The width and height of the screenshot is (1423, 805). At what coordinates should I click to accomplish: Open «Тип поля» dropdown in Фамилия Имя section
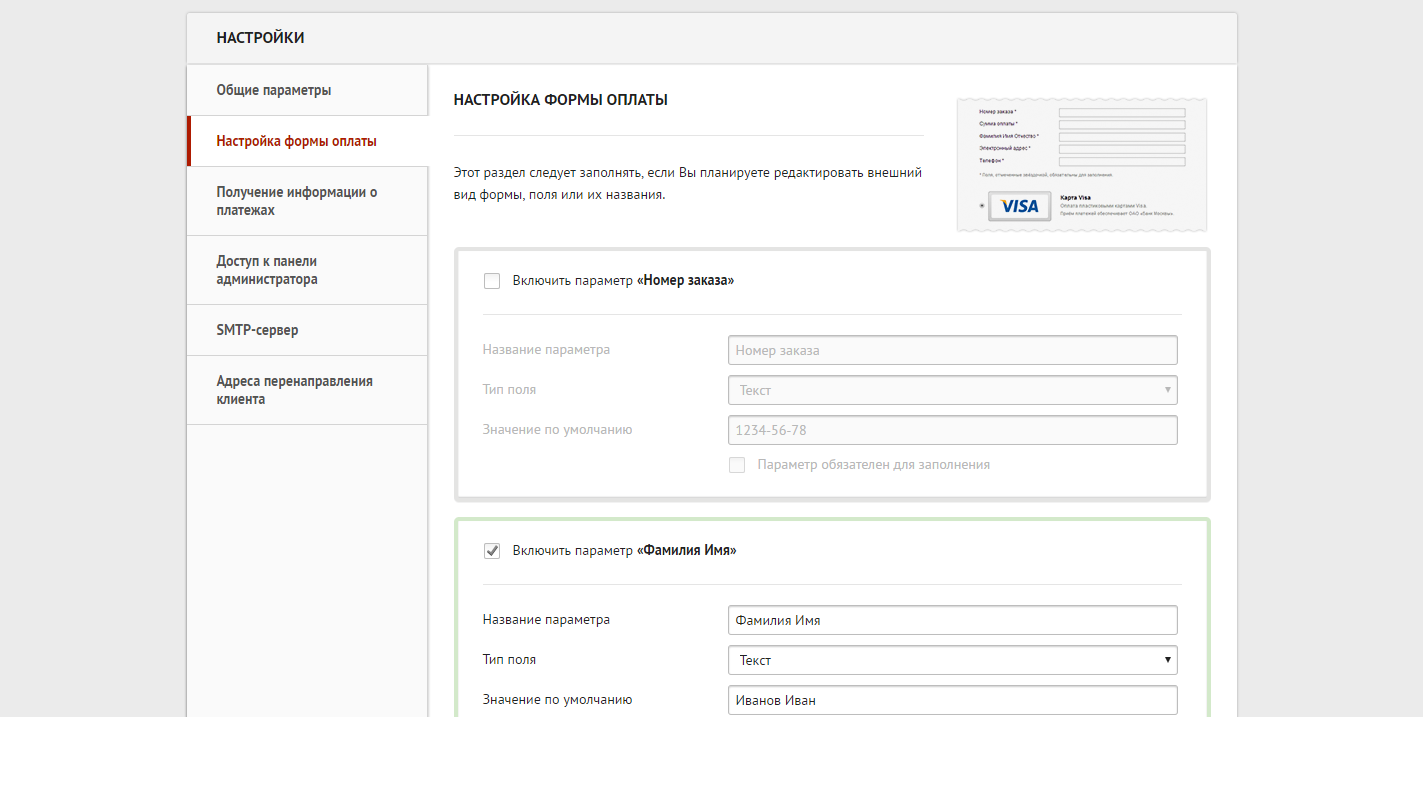952,660
